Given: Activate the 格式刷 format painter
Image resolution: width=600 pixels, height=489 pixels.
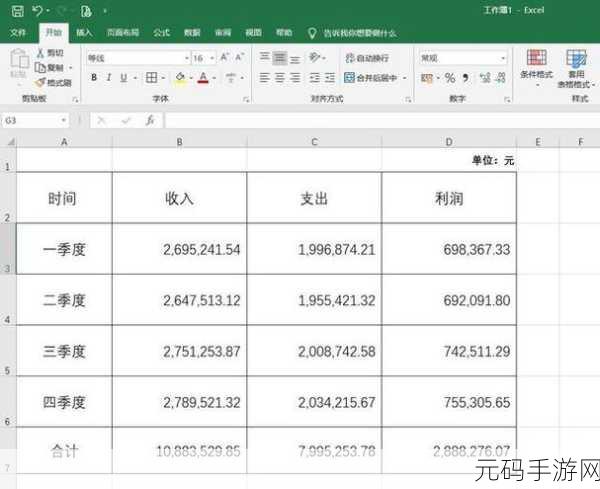Looking at the screenshot, I should 53,82.
